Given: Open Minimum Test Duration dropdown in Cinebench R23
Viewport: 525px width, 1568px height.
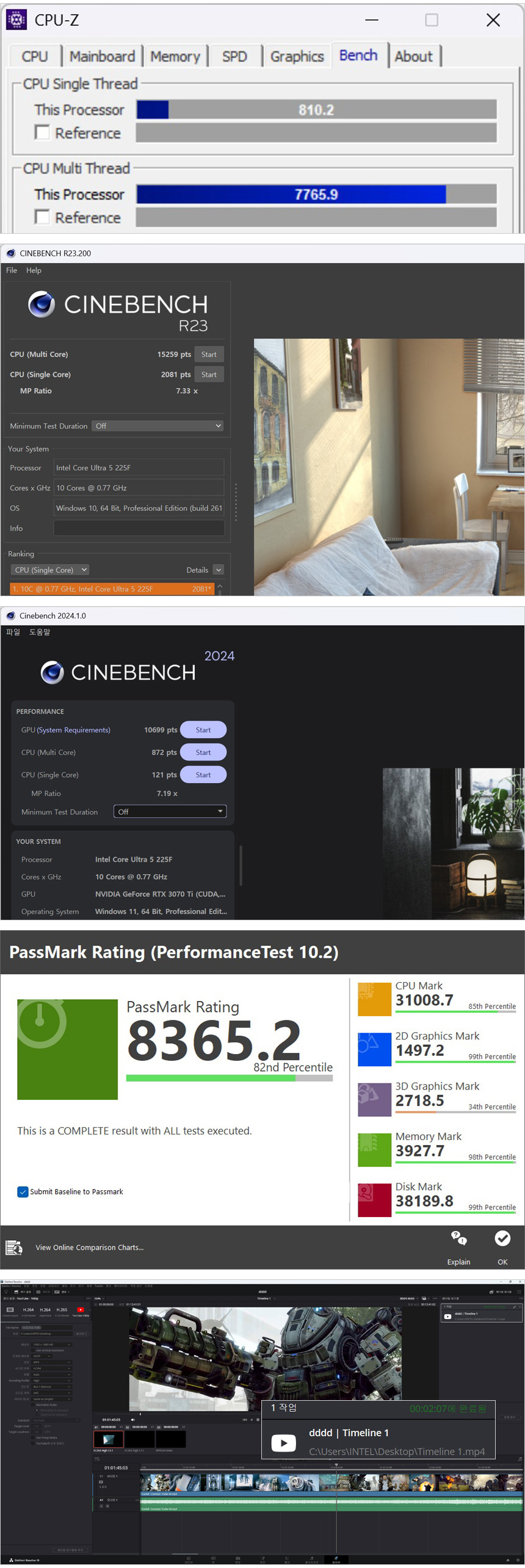Looking at the screenshot, I should point(157,426).
